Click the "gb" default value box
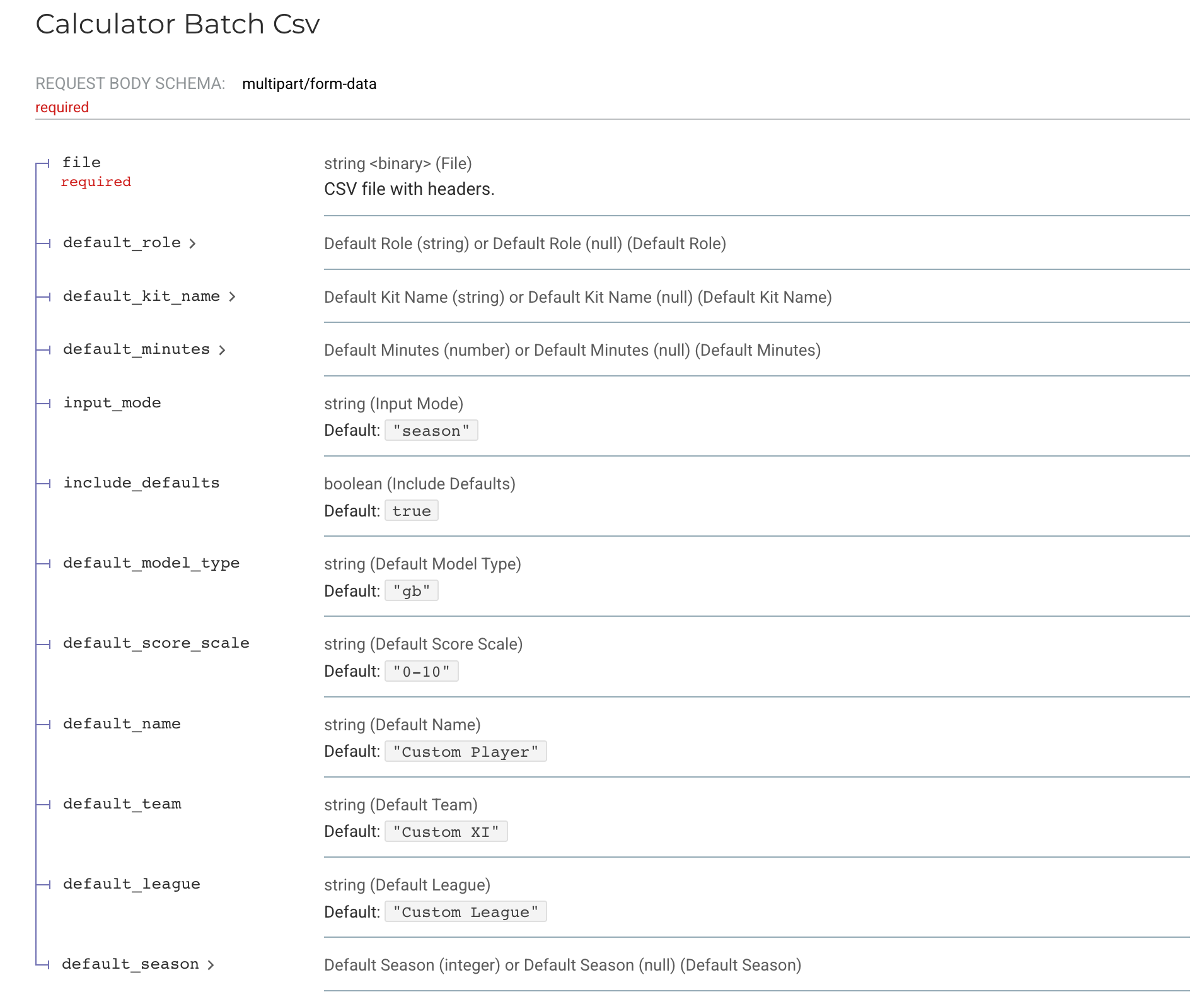The image size is (1204, 1004). (x=411, y=591)
